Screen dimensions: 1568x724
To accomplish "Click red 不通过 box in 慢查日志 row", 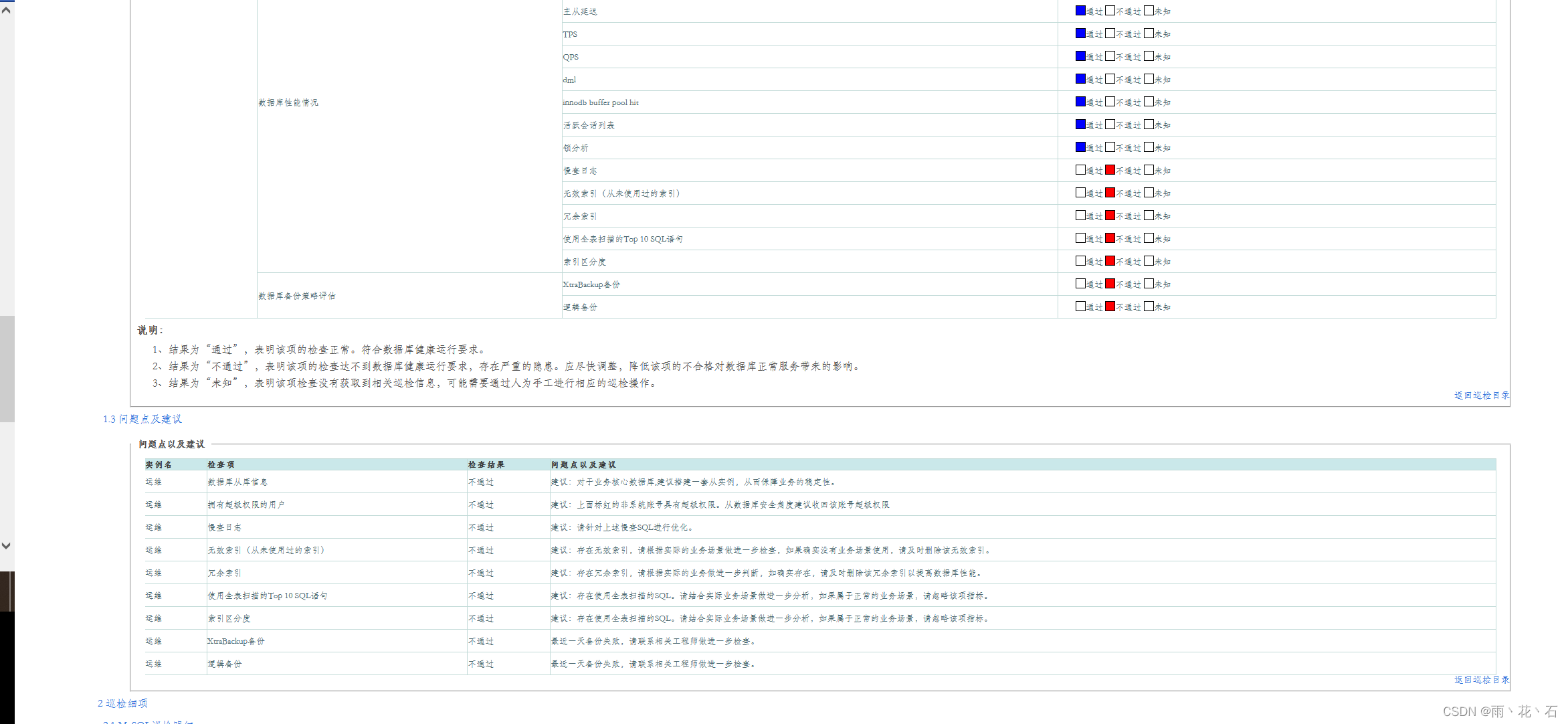I will point(1110,170).
